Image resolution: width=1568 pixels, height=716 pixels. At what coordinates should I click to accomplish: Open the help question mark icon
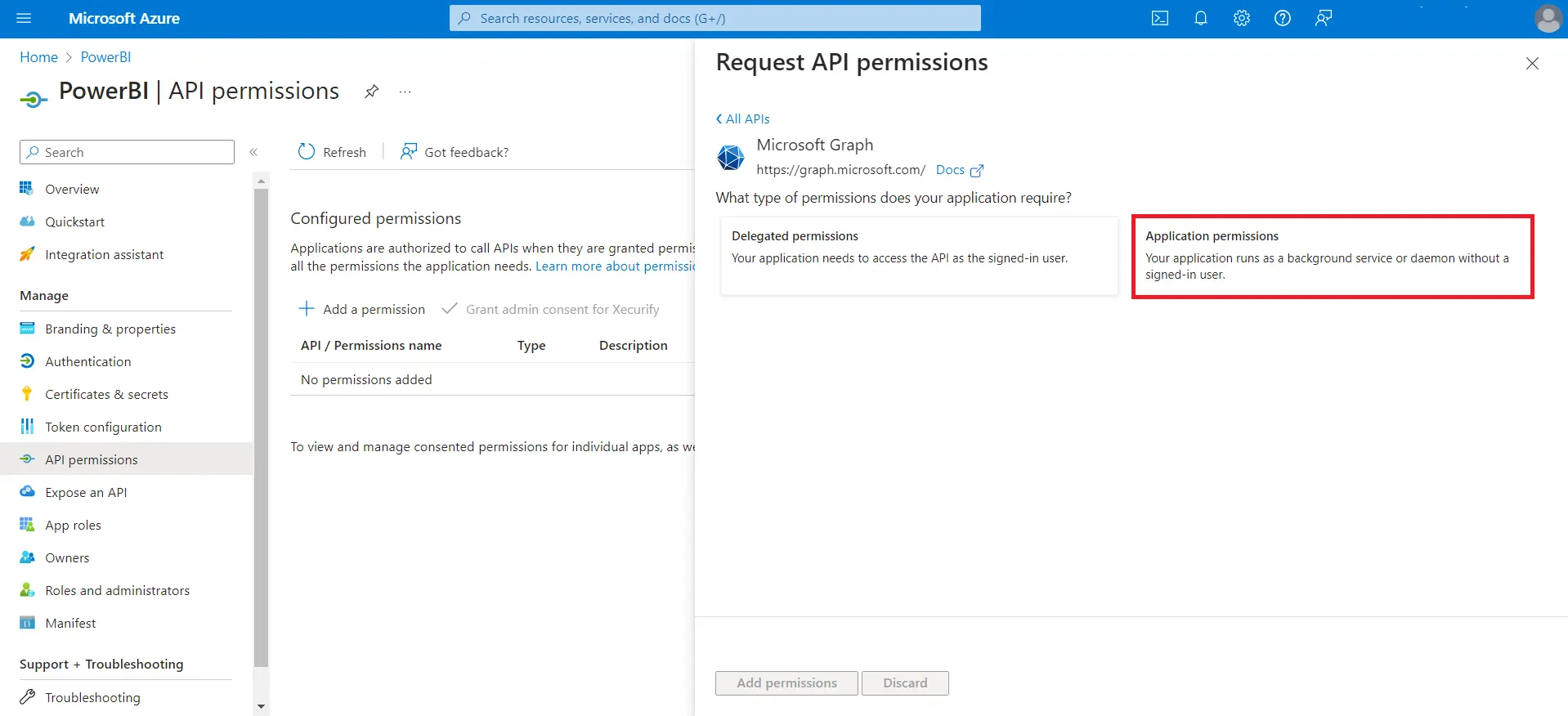click(x=1282, y=18)
